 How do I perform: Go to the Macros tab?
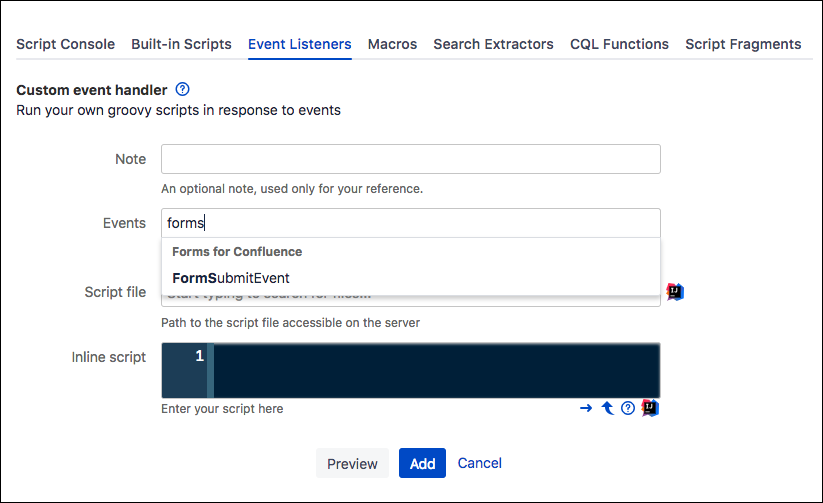point(392,44)
